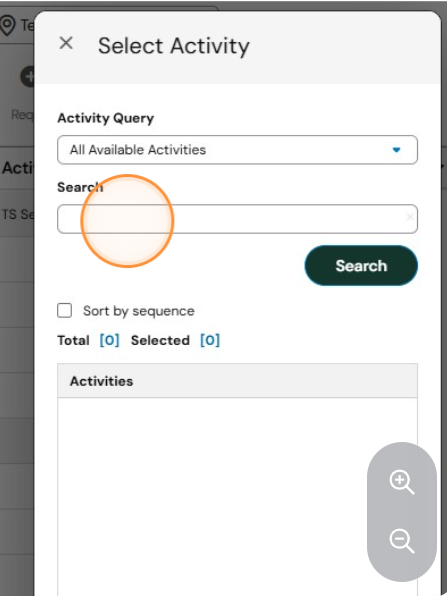
Task: Click the Activities column header
Action: [237, 381]
